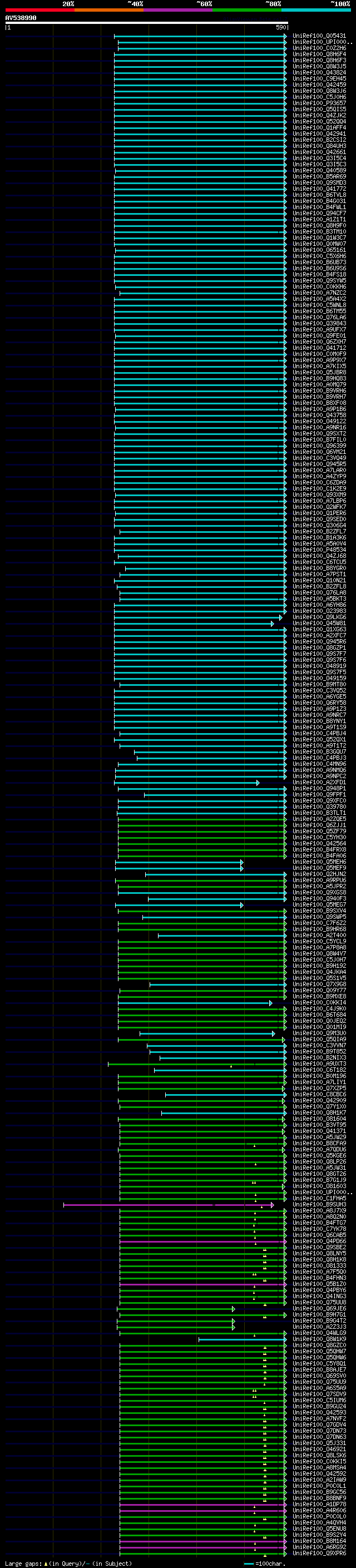Open hit UniRef100_Q05431

click(319, 36)
